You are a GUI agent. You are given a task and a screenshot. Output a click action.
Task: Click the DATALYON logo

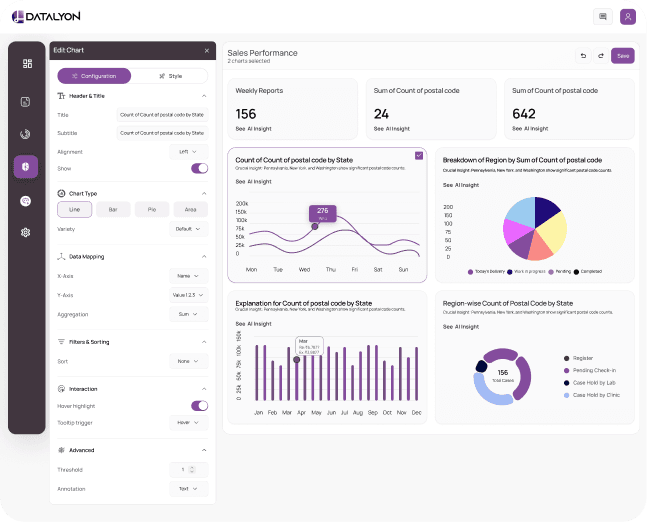[x=46, y=17]
